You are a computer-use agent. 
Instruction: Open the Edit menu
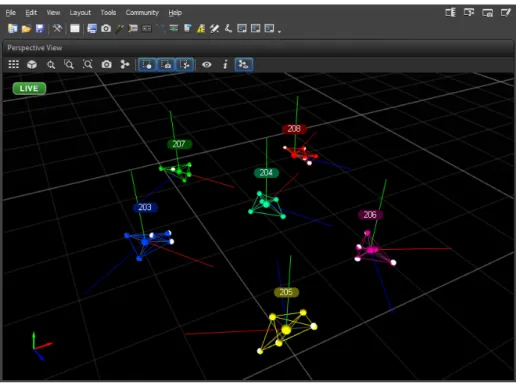click(x=31, y=13)
